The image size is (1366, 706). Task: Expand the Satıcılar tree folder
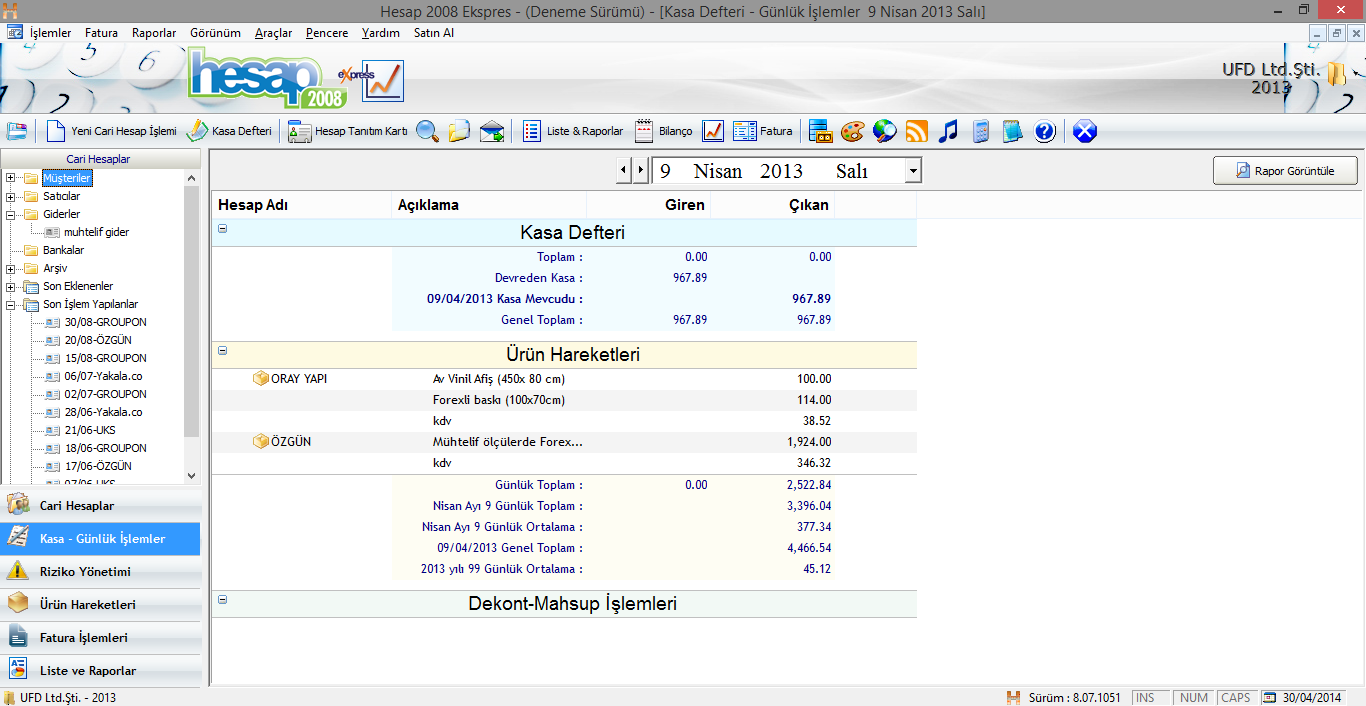(x=11, y=196)
